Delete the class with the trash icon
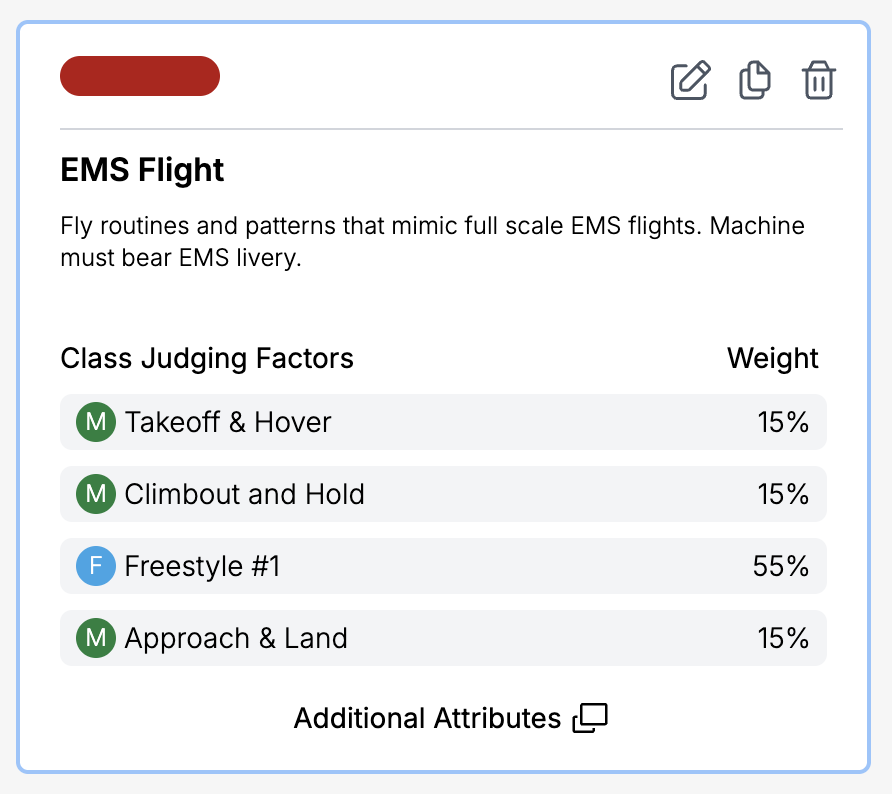 819,80
